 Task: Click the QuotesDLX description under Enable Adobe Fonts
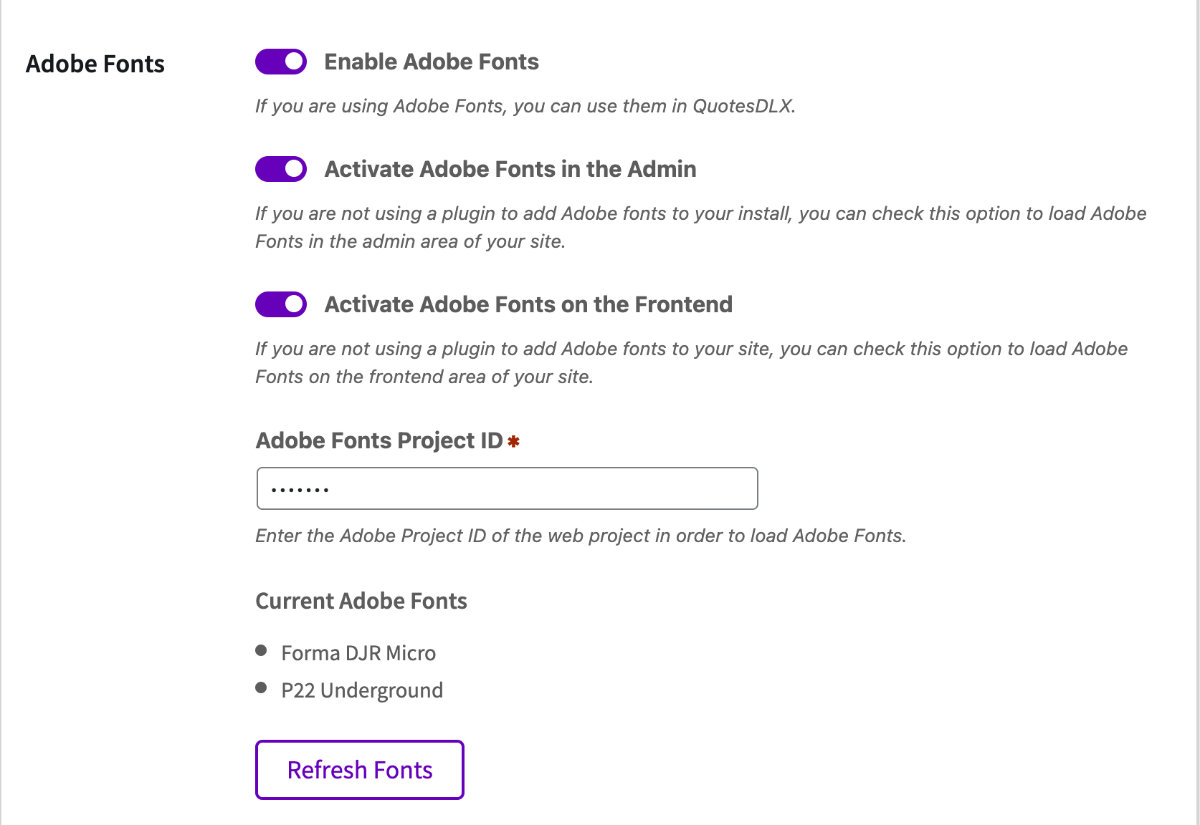pyautogui.click(x=525, y=106)
